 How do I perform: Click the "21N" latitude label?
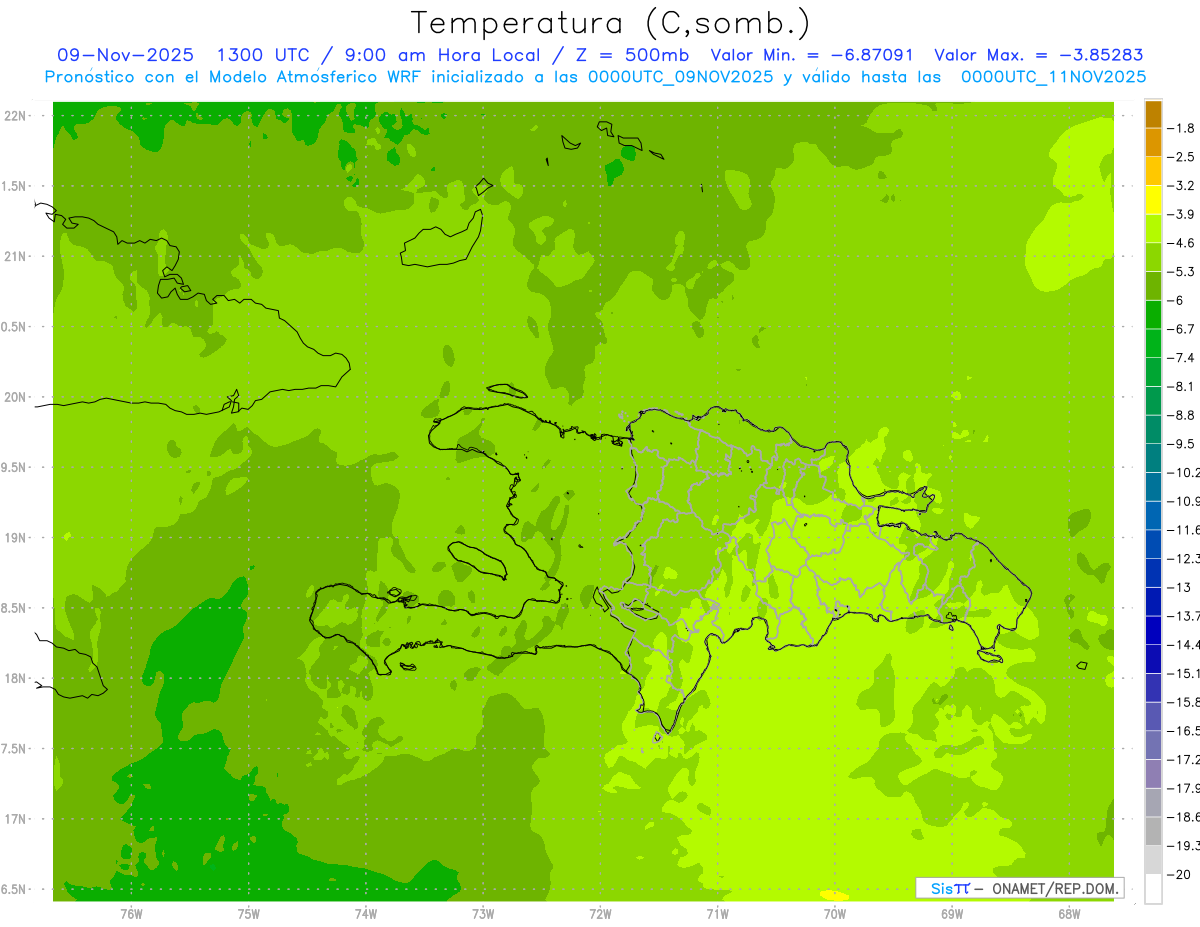15,256
